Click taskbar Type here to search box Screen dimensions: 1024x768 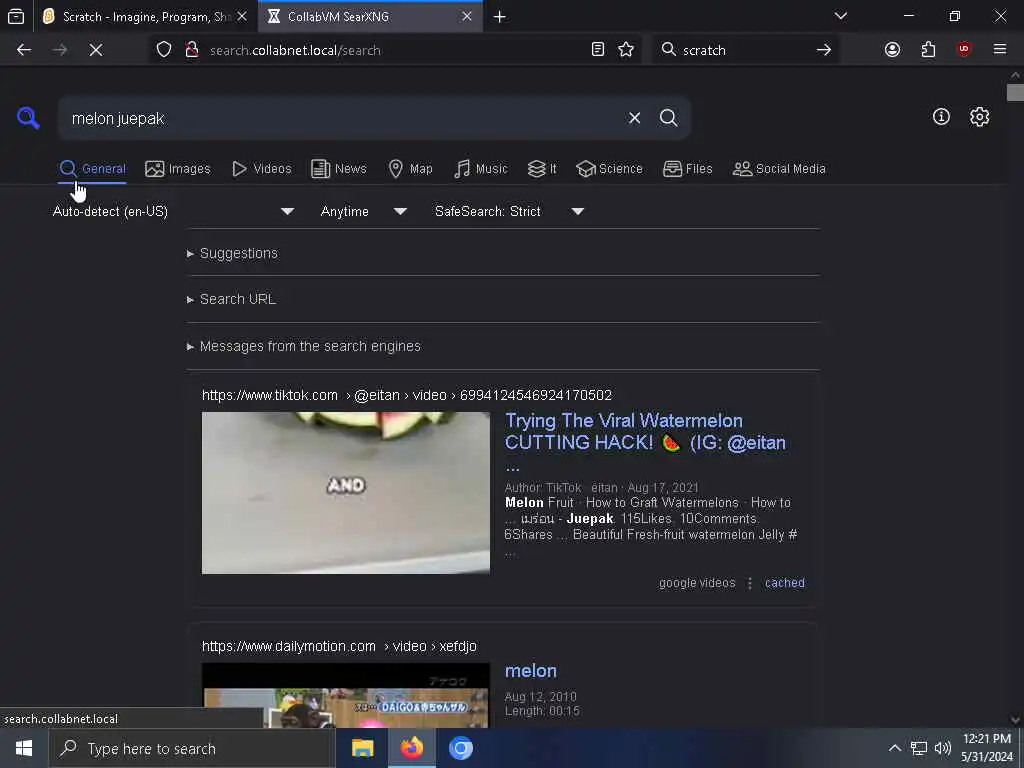click(192, 748)
